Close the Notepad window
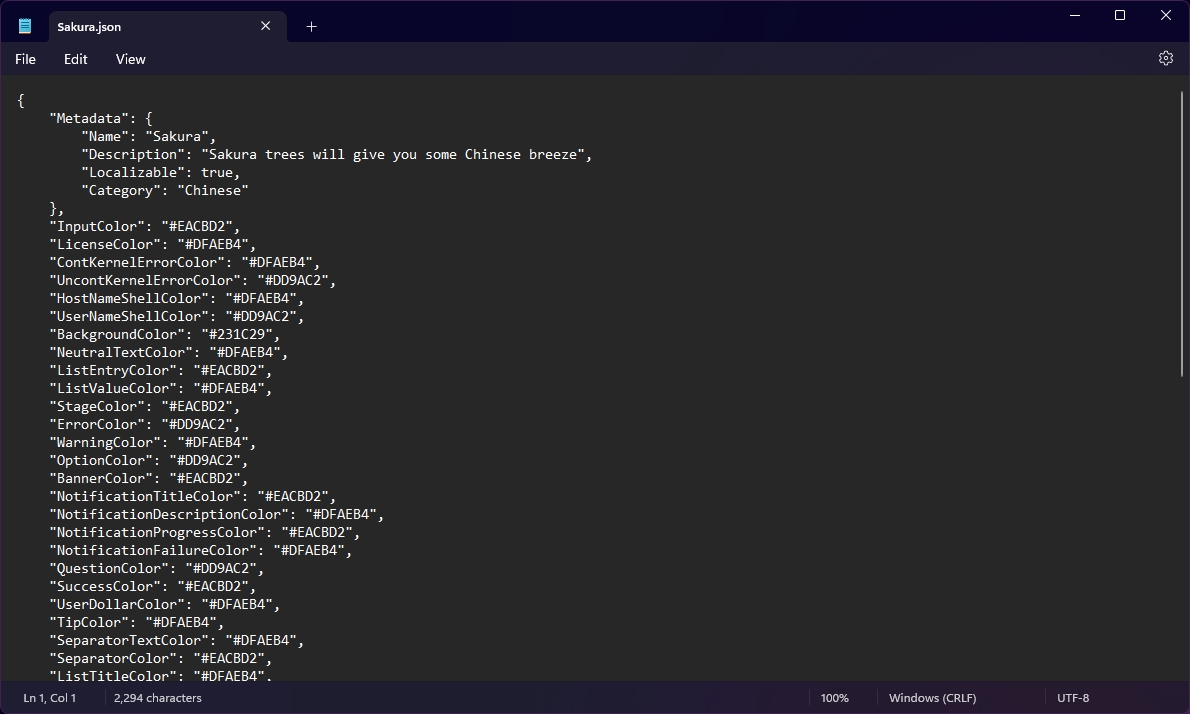The image size is (1190, 714). (x=1166, y=15)
